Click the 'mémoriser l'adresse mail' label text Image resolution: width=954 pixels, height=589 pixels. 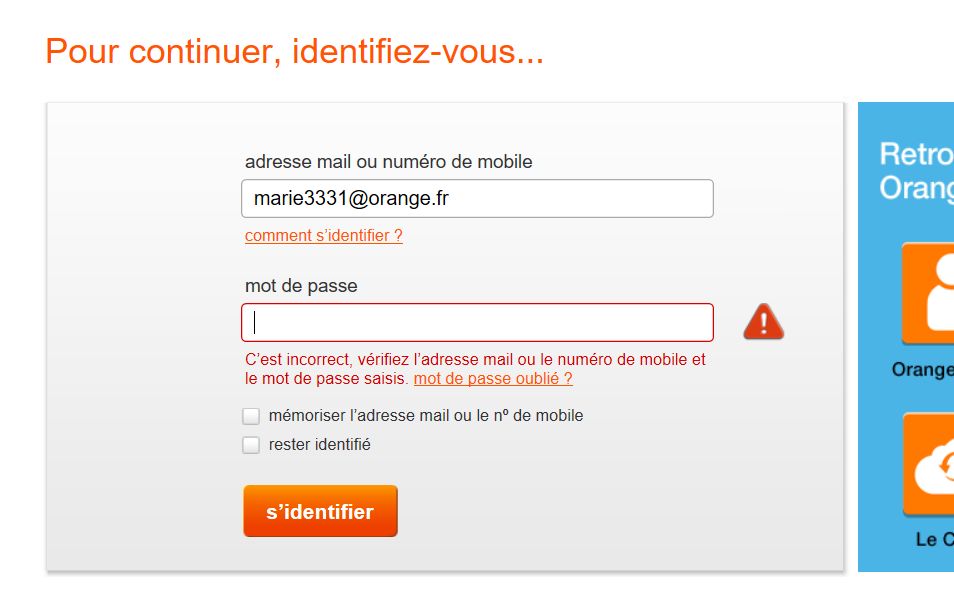pyautogui.click(x=426, y=416)
